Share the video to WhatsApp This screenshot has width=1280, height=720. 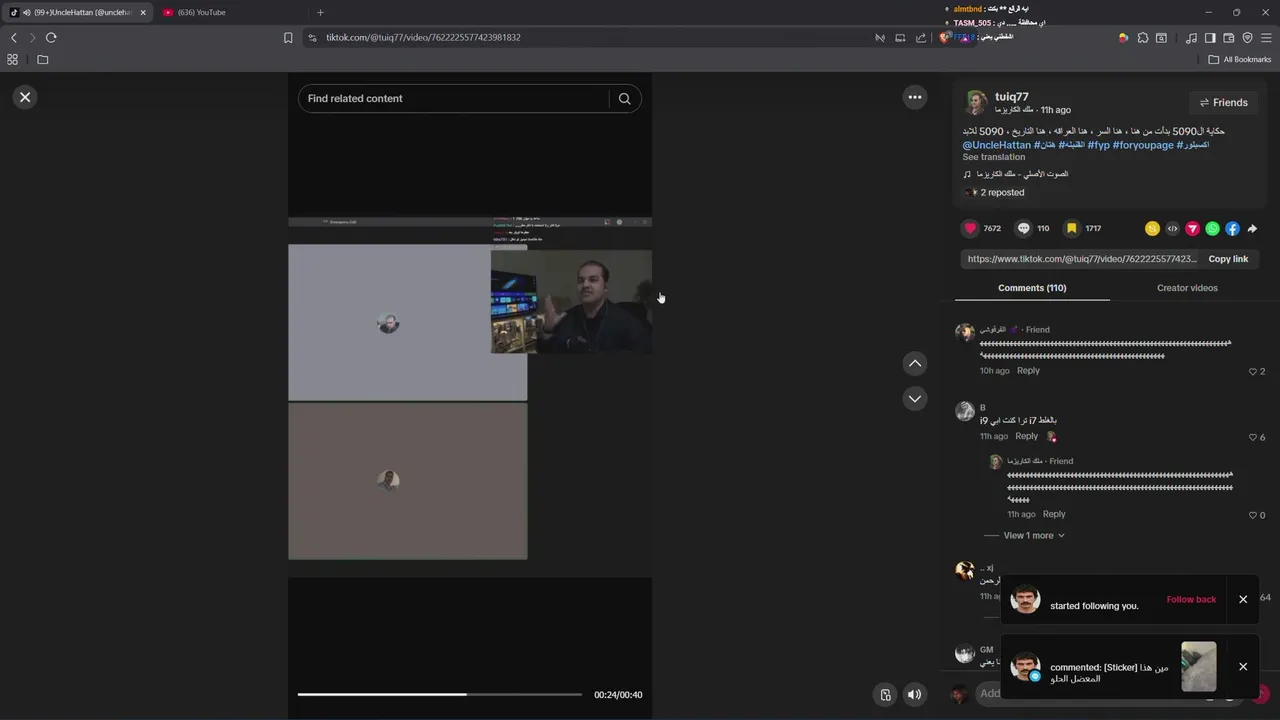(x=1212, y=228)
